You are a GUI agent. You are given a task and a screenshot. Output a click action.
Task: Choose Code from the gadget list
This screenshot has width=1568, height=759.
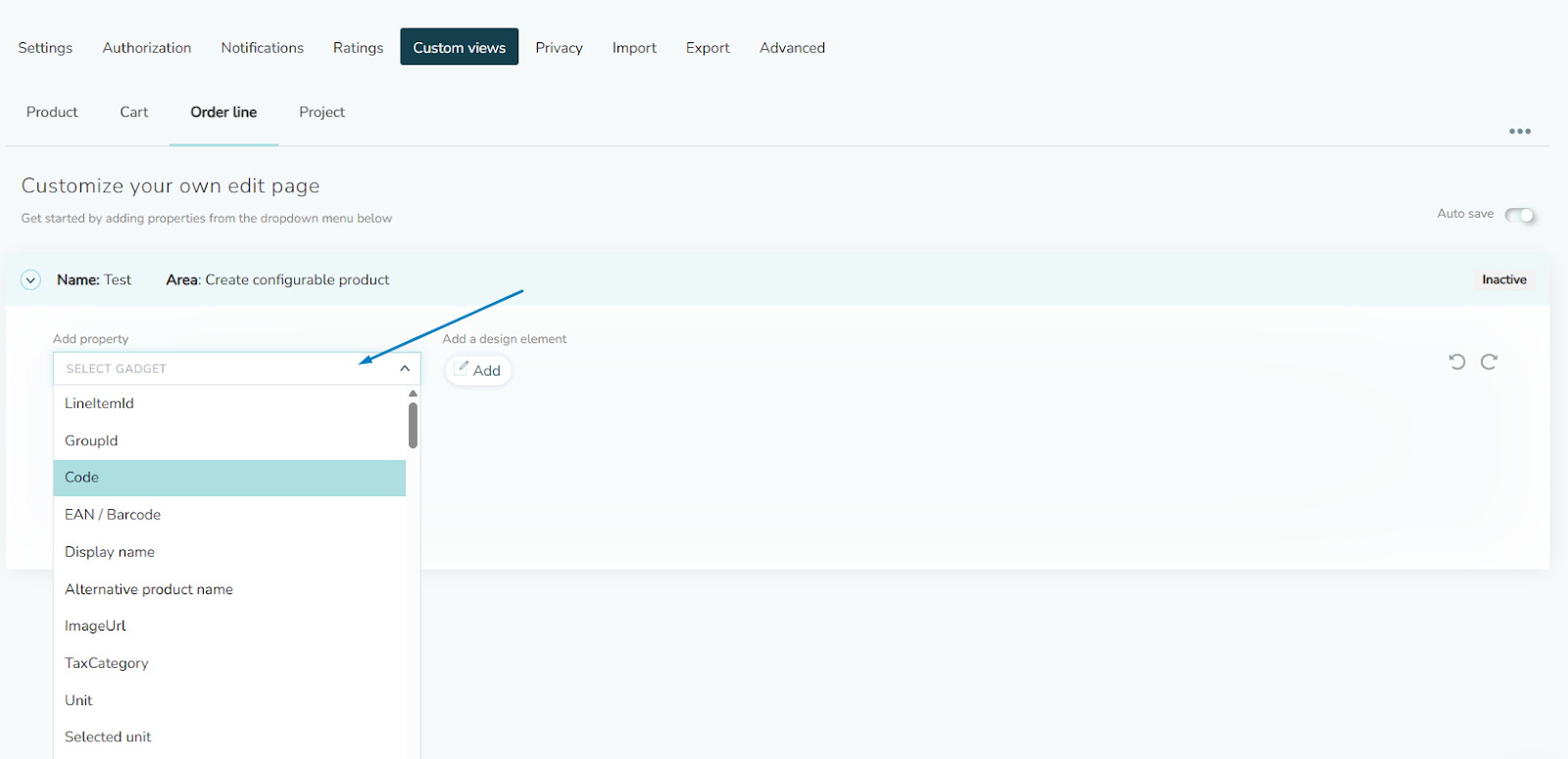[229, 478]
